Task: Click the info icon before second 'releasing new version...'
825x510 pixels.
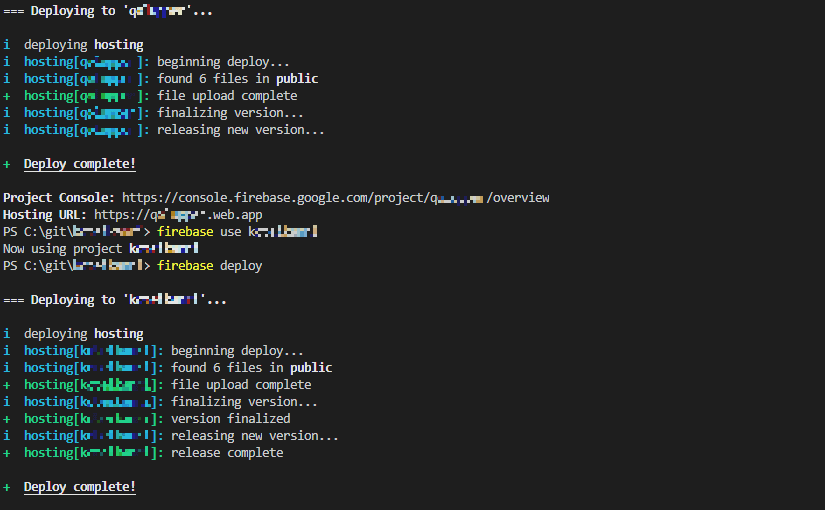Action: tap(7, 436)
